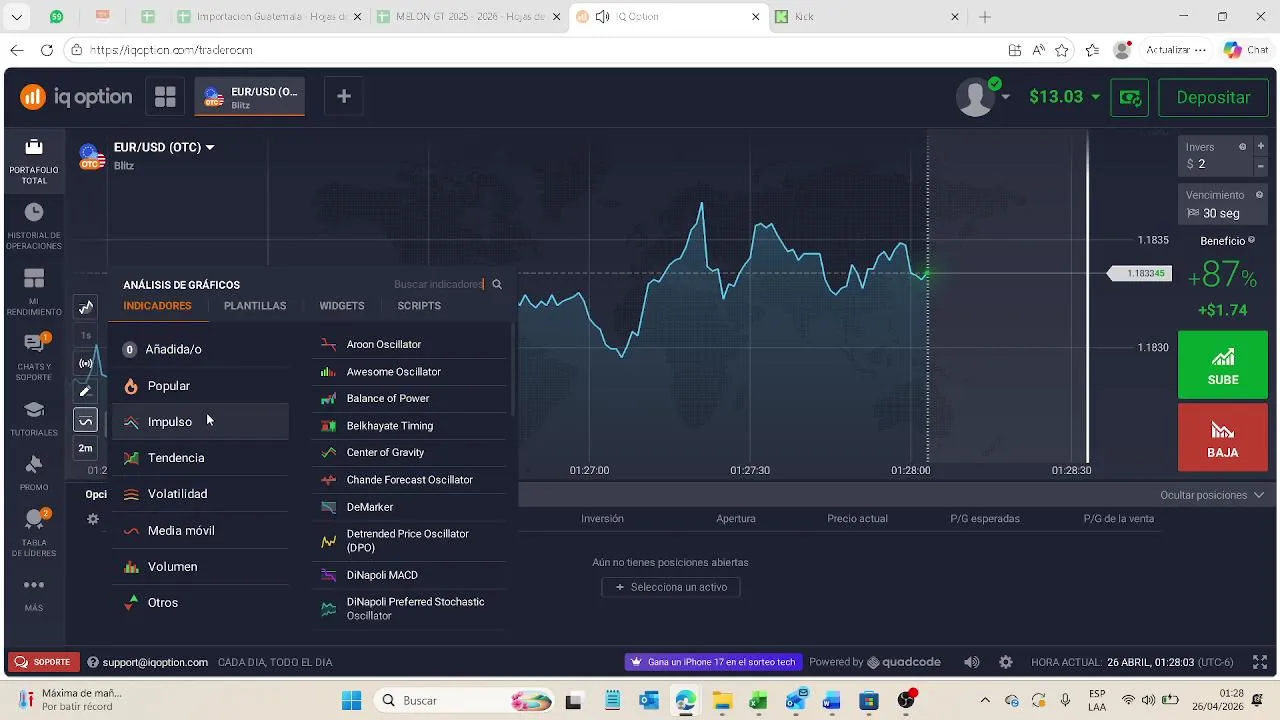Expand the $13.03 balance dropdown
This screenshot has width=1280, height=720.
pos(1065,97)
